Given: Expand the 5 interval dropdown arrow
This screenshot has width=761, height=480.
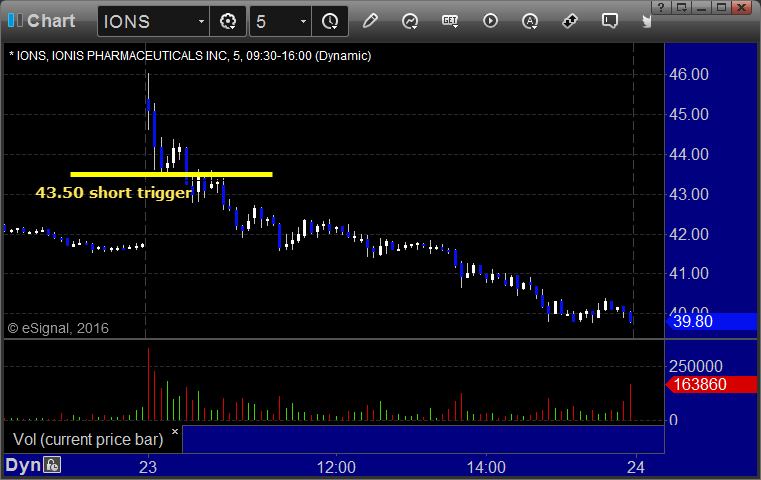Looking at the screenshot, I should coord(303,21).
